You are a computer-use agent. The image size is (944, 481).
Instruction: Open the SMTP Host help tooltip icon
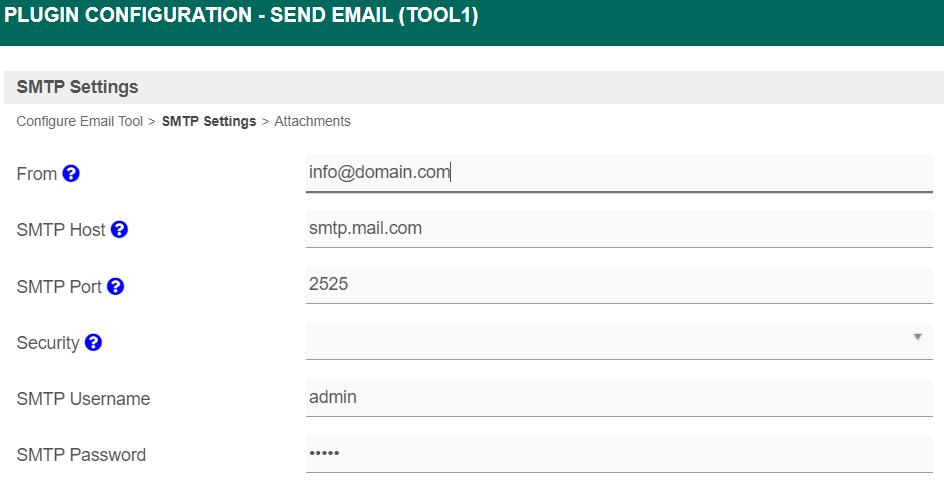[119, 230]
